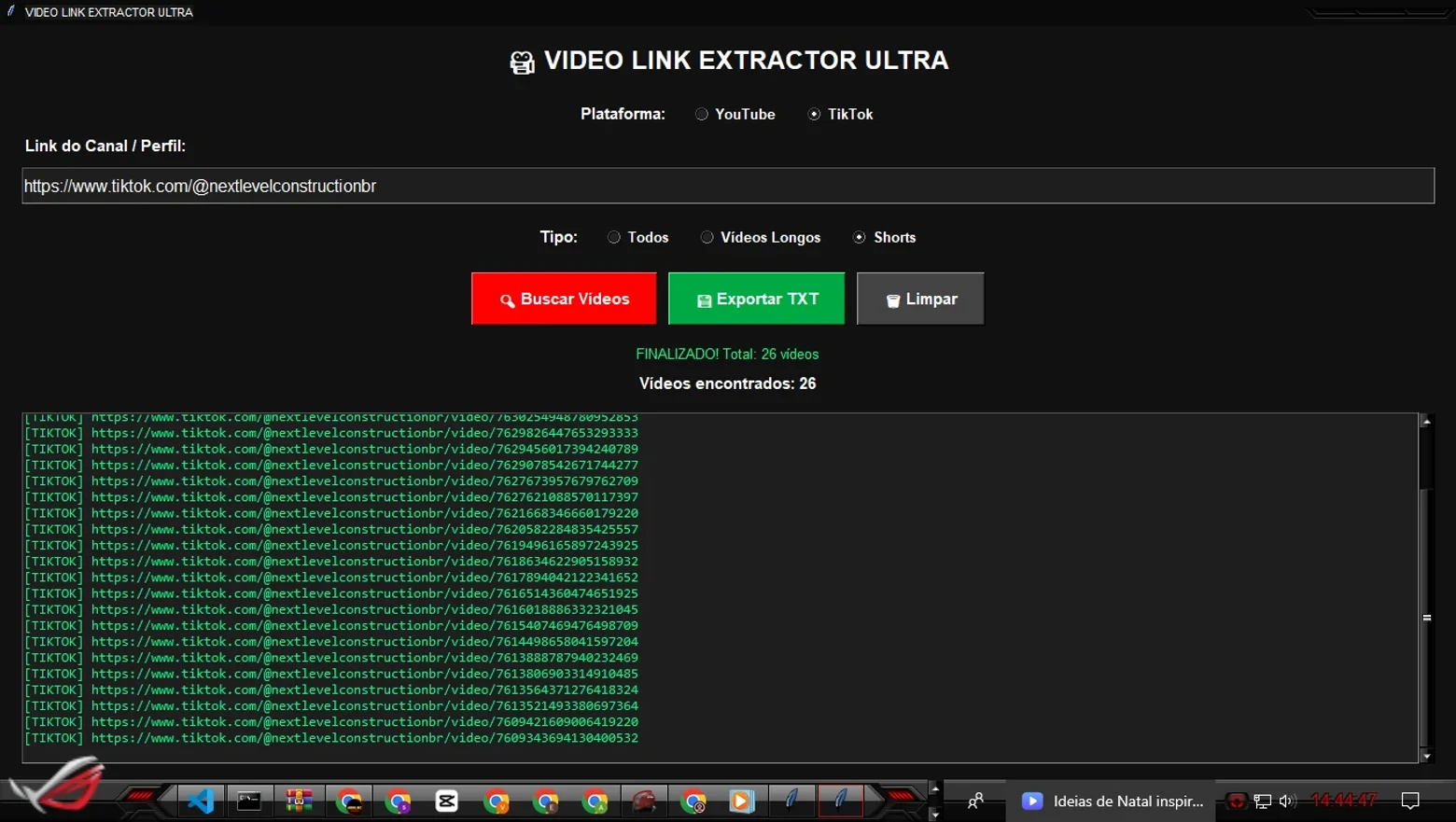Click the link ending in 7617894042122341652
The image size is (1456, 822).
click(365, 578)
